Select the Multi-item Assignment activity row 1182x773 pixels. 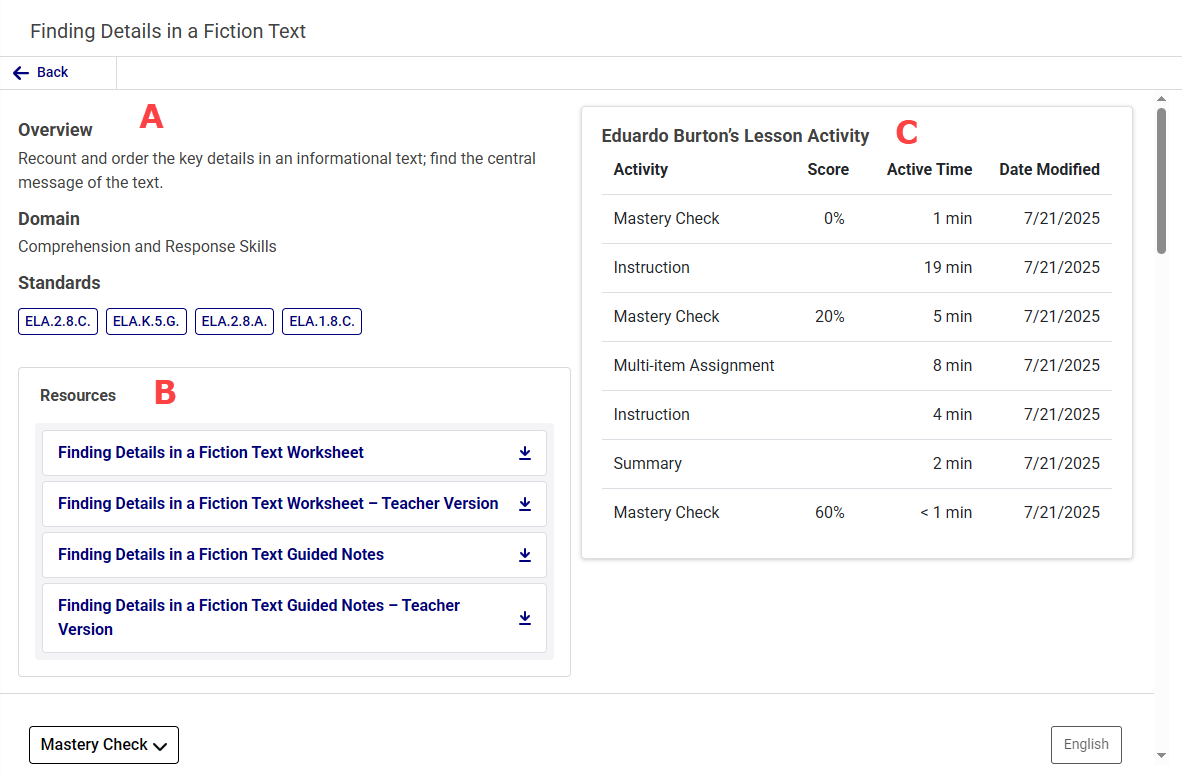pyautogui.click(x=856, y=366)
